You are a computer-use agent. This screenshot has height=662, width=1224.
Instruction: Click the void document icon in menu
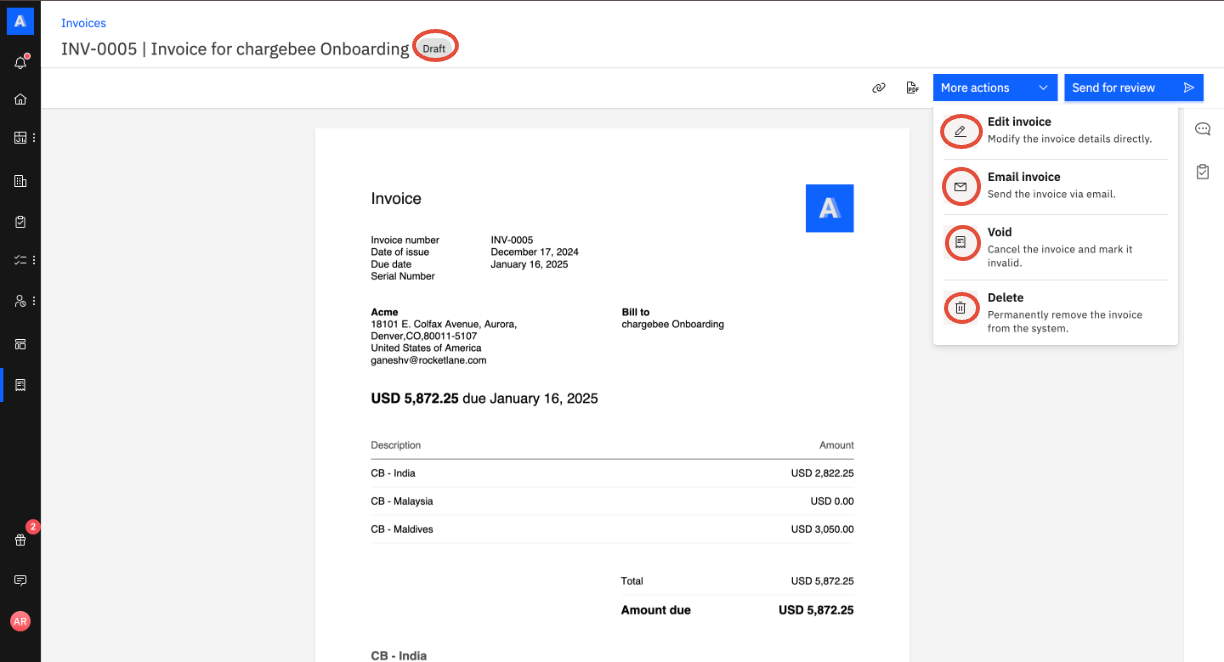[x=960, y=243]
